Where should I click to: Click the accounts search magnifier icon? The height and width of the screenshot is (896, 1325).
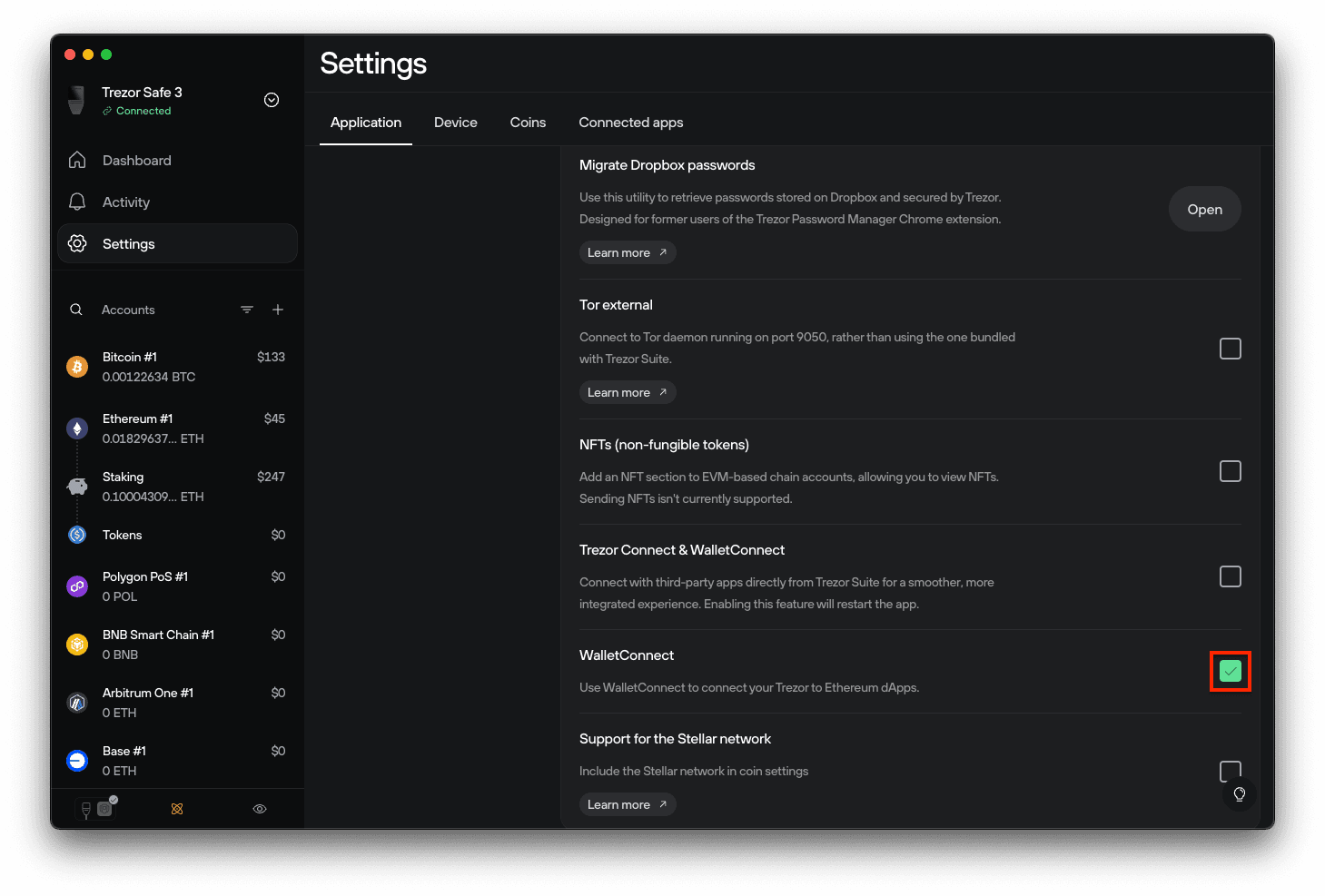[76, 310]
